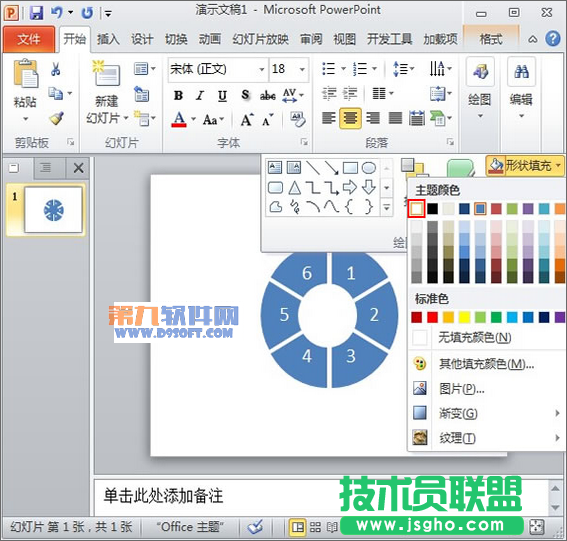The width and height of the screenshot is (567, 541).
Task: Click the Increase Font Size icon
Action: (247, 119)
